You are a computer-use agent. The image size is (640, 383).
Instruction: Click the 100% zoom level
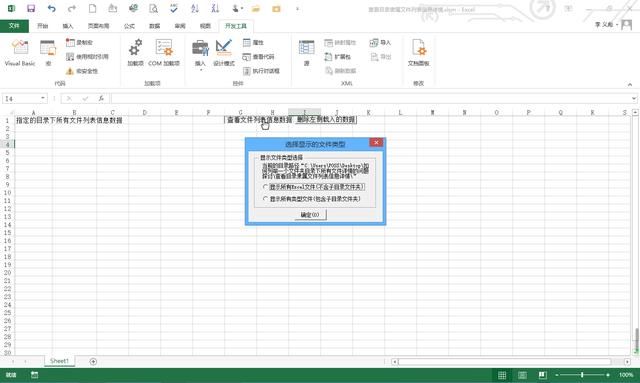pyautogui.click(x=626, y=375)
